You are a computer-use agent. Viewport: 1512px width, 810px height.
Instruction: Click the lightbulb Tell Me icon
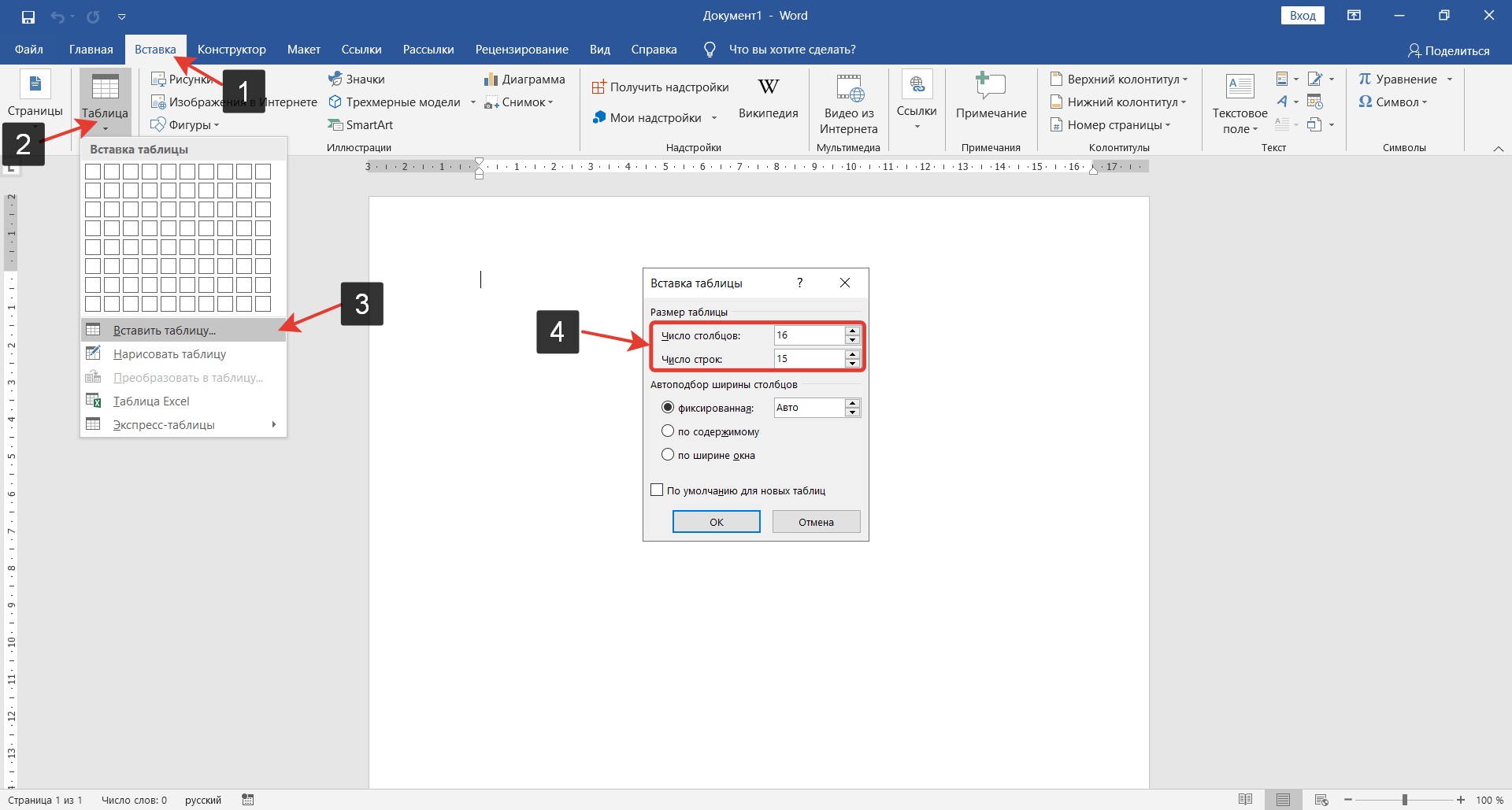click(710, 50)
